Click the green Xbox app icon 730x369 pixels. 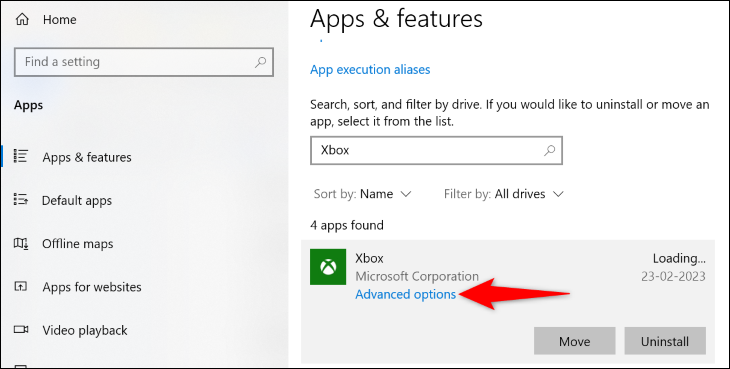[x=328, y=267]
